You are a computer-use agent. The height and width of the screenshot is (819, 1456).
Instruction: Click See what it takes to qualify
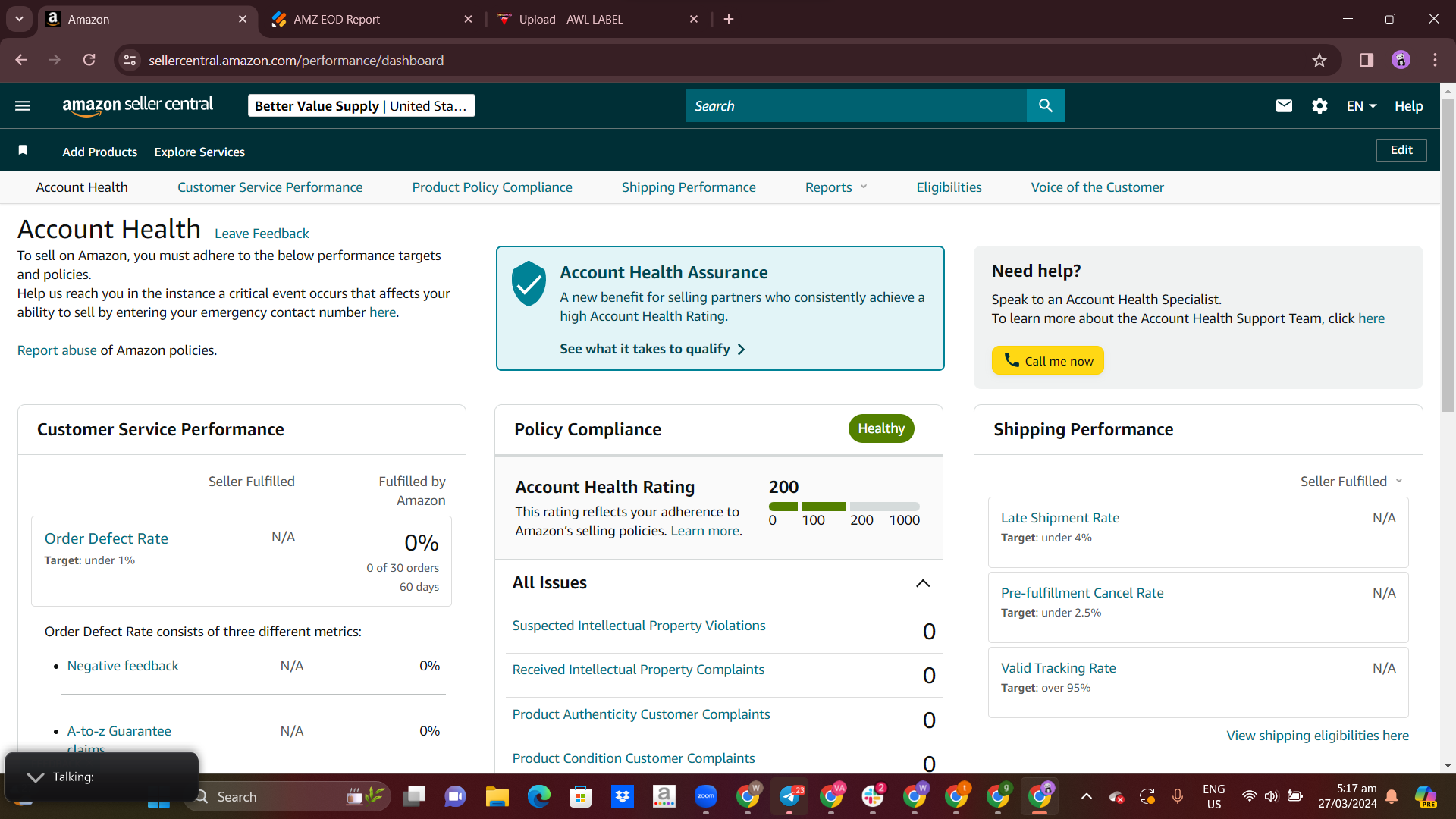click(652, 349)
